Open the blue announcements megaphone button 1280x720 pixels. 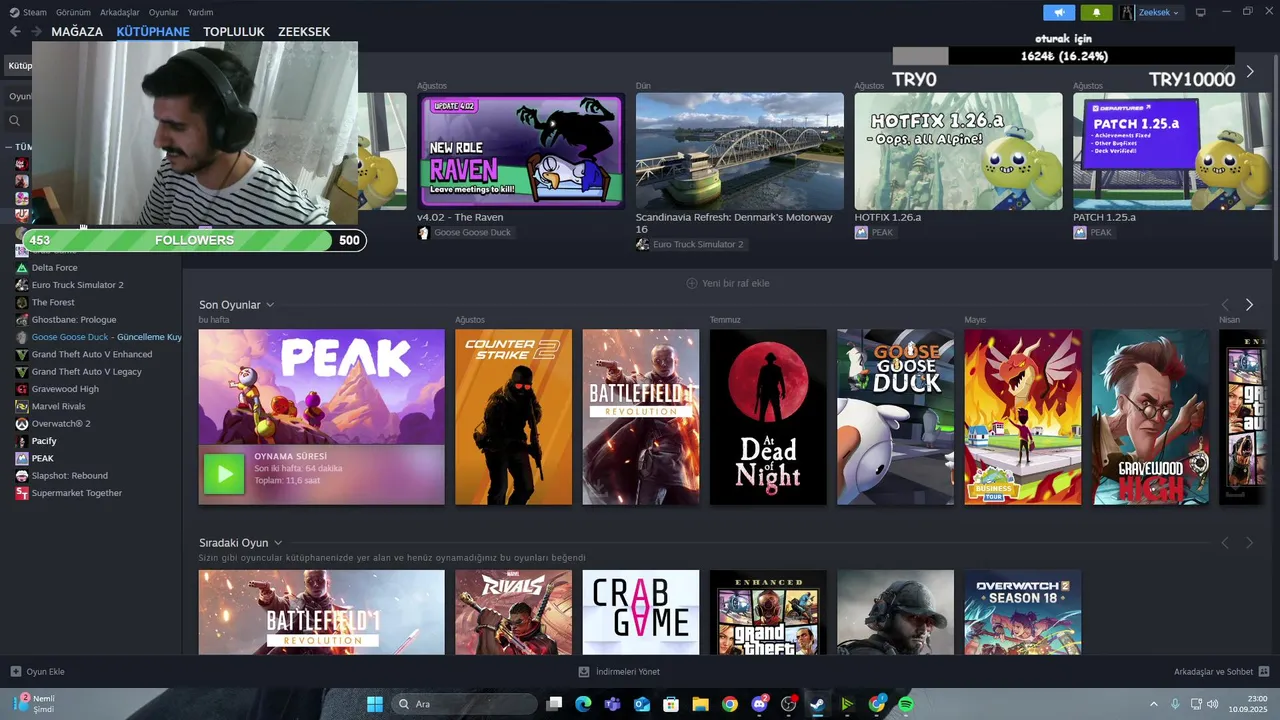pyautogui.click(x=1059, y=12)
